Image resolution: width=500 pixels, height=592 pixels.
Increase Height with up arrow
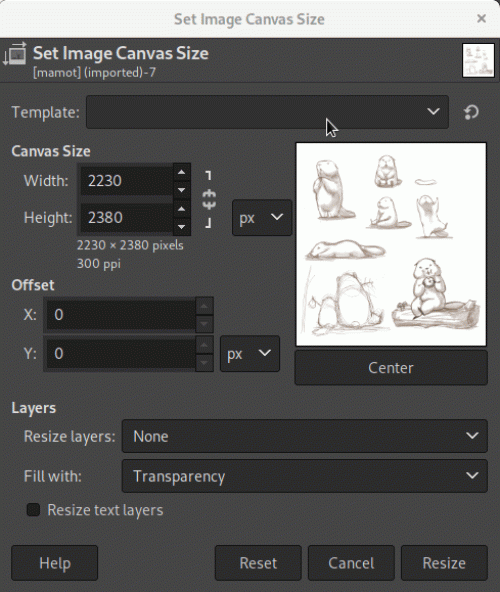pyautogui.click(x=182, y=209)
